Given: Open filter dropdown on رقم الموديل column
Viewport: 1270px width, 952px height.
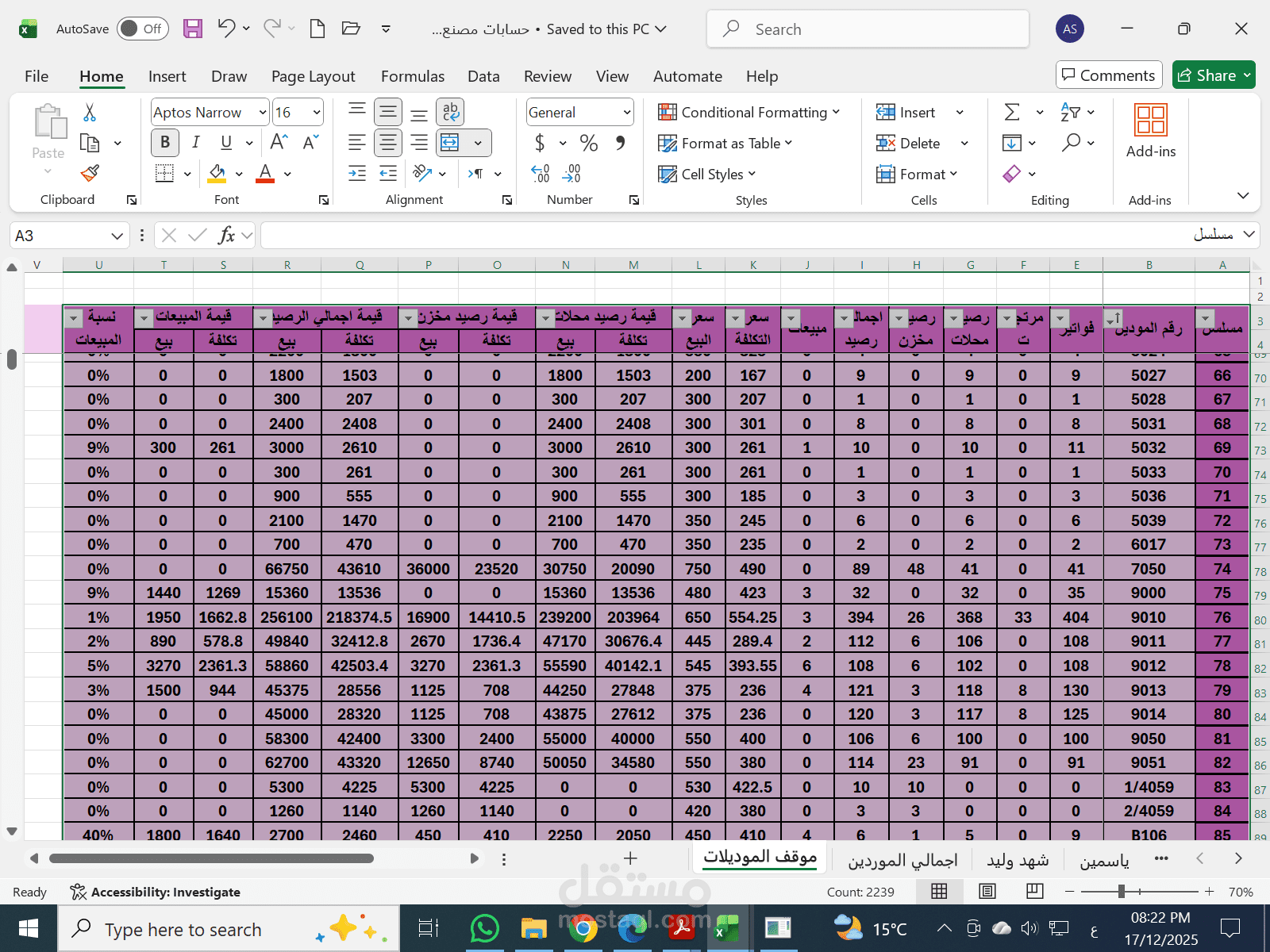Looking at the screenshot, I should tap(1113, 318).
